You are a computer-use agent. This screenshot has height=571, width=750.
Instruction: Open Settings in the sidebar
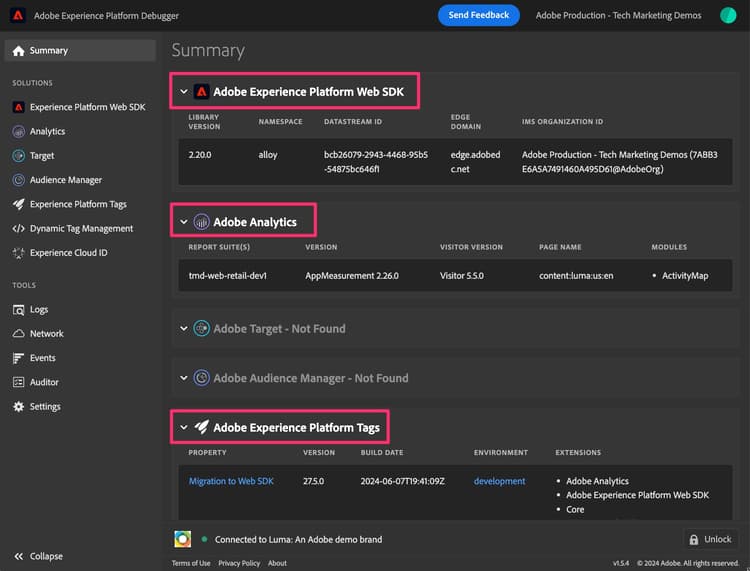click(x=44, y=407)
